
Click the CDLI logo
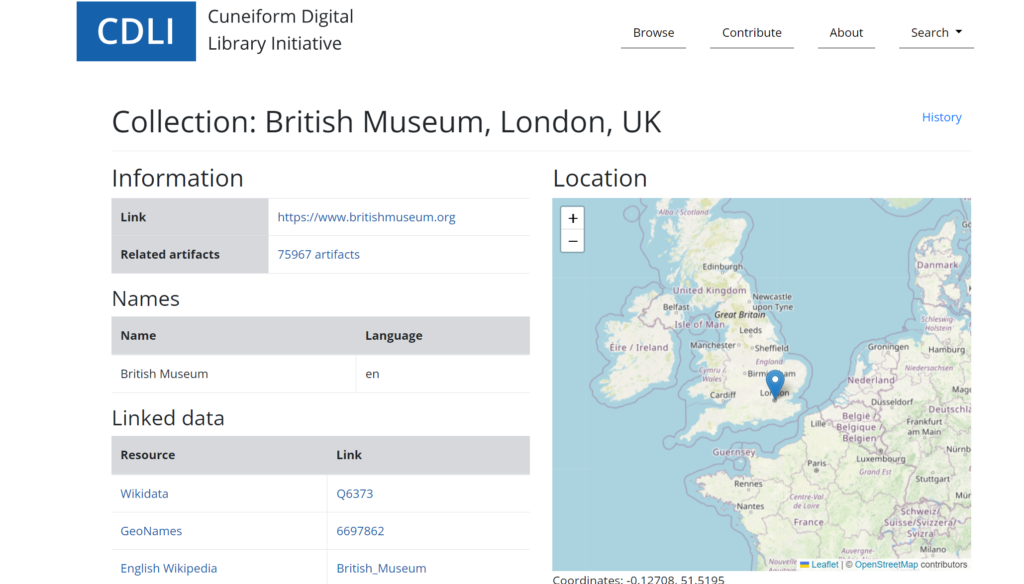tap(136, 31)
